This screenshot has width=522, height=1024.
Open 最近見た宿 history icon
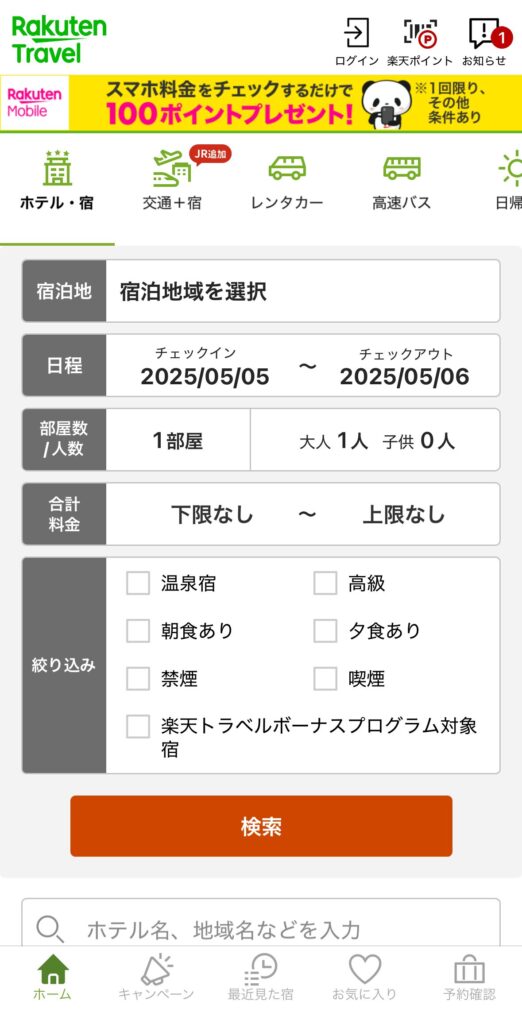[x=261, y=969]
